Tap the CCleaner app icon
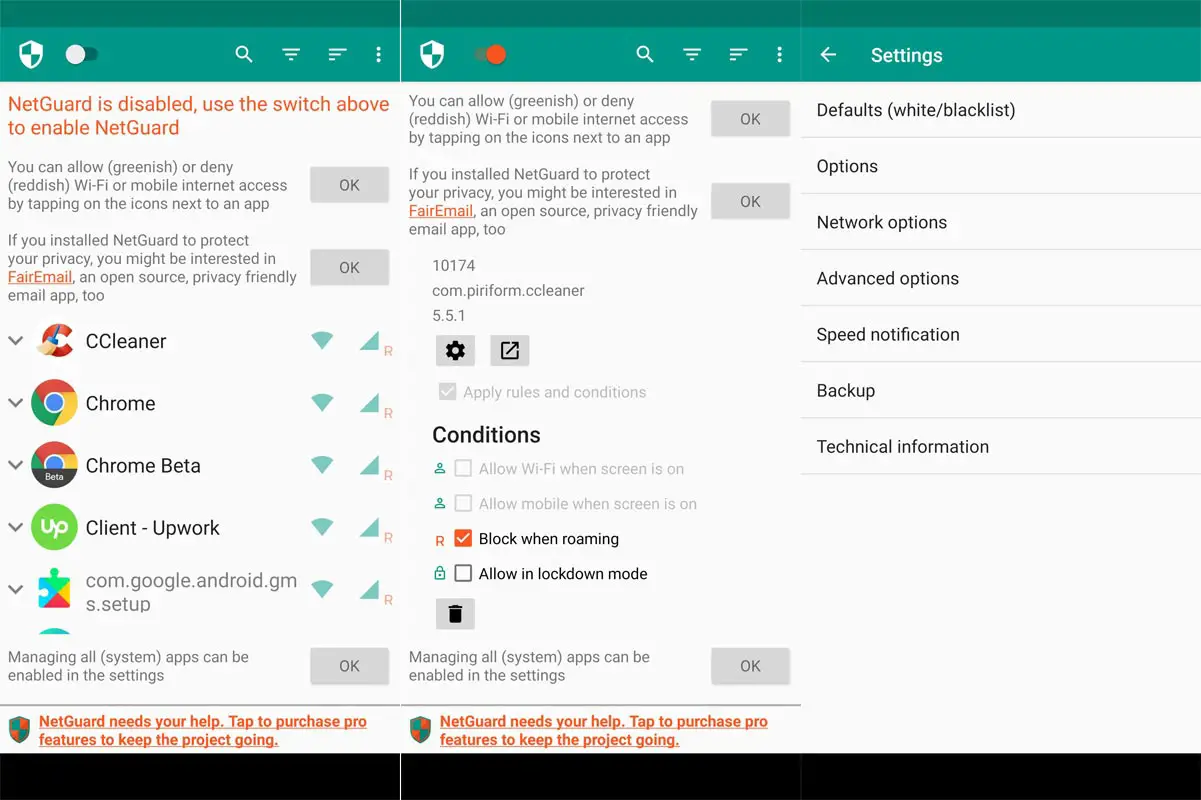Screen dimensions: 1201x800 coord(54,341)
